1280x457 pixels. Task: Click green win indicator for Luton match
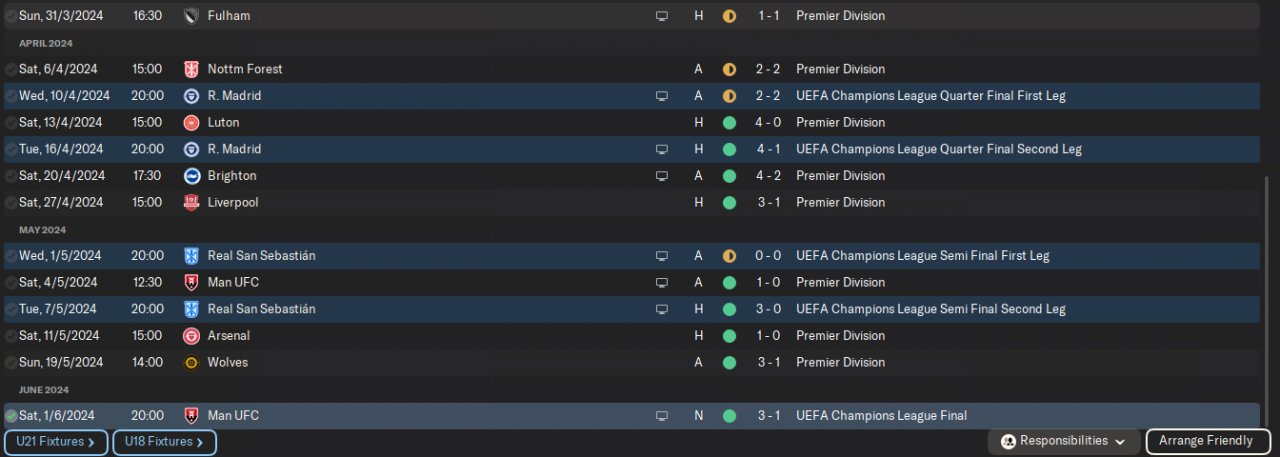(729, 122)
